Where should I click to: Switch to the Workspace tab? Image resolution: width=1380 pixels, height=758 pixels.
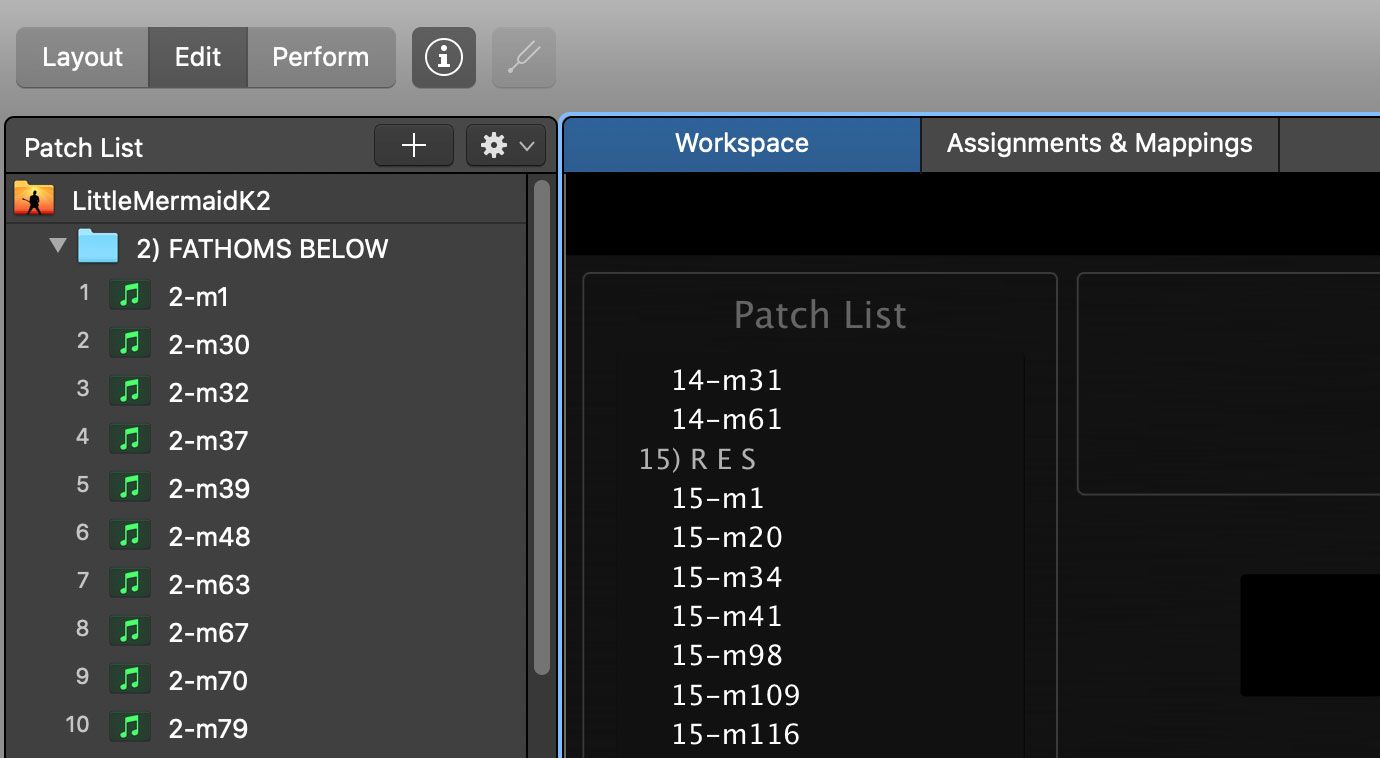(741, 143)
